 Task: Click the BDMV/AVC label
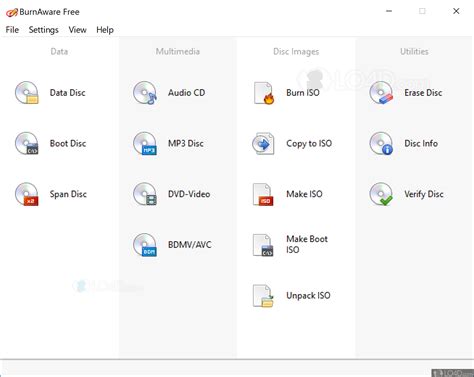coord(190,245)
